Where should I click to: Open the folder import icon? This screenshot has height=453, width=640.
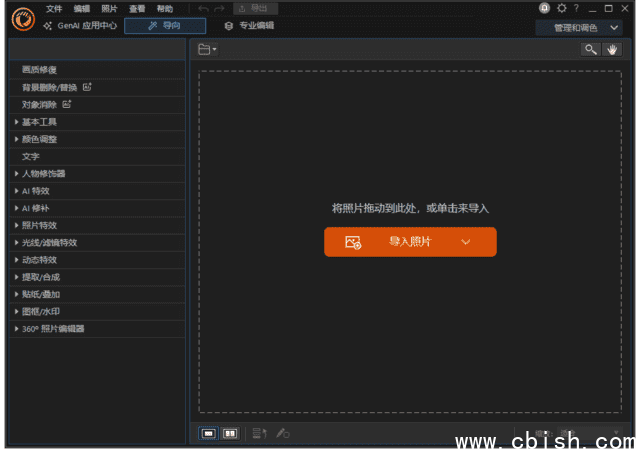point(206,49)
